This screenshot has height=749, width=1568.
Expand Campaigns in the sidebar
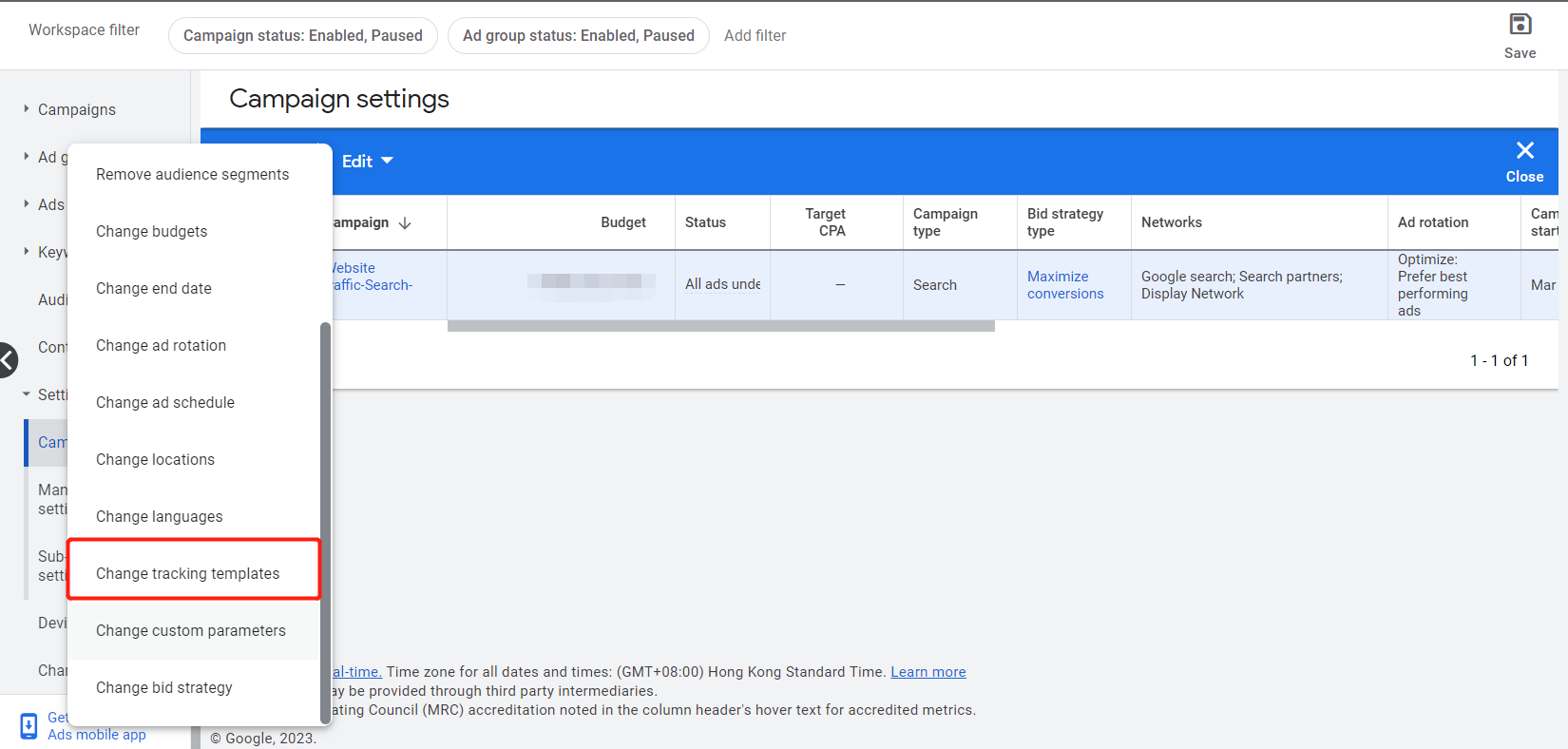[27, 109]
